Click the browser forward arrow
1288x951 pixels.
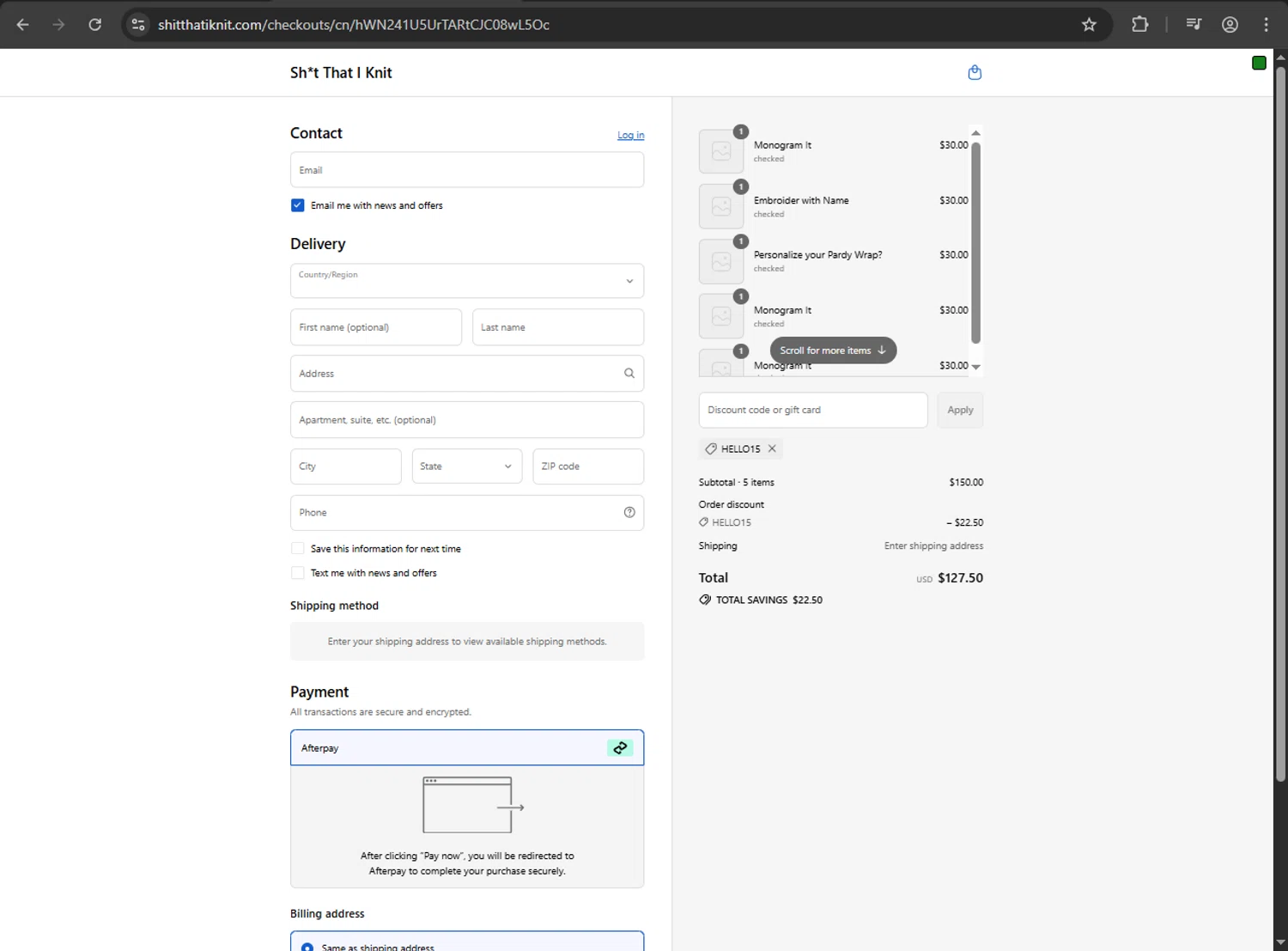point(58,24)
